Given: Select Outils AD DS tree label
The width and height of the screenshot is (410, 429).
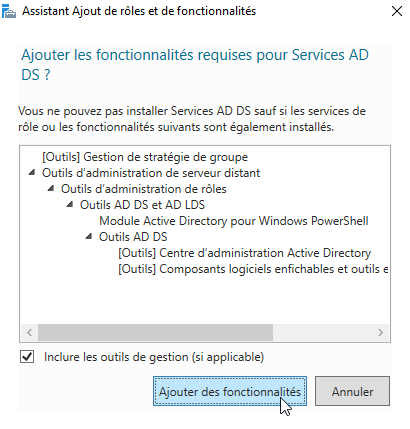Looking at the screenshot, I should point(133,237).
